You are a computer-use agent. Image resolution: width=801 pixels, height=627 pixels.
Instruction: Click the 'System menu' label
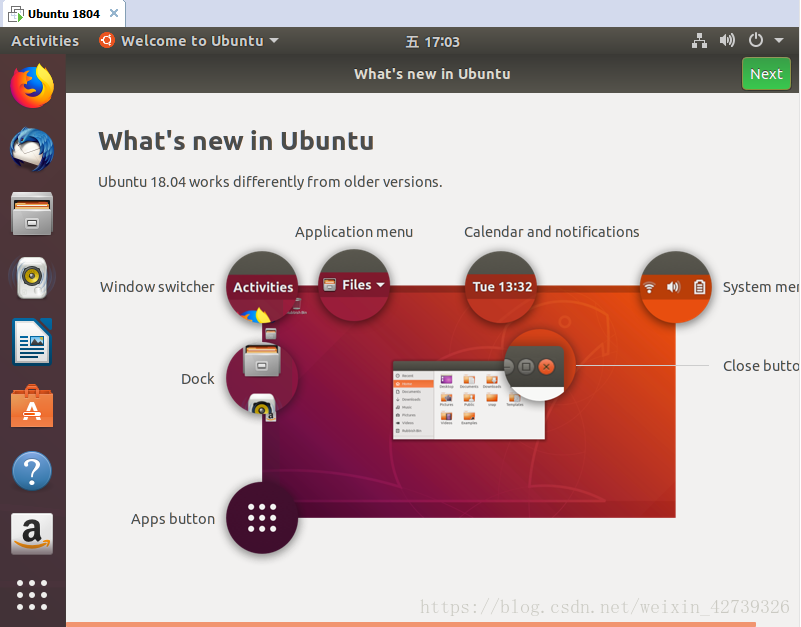point(761,287)
